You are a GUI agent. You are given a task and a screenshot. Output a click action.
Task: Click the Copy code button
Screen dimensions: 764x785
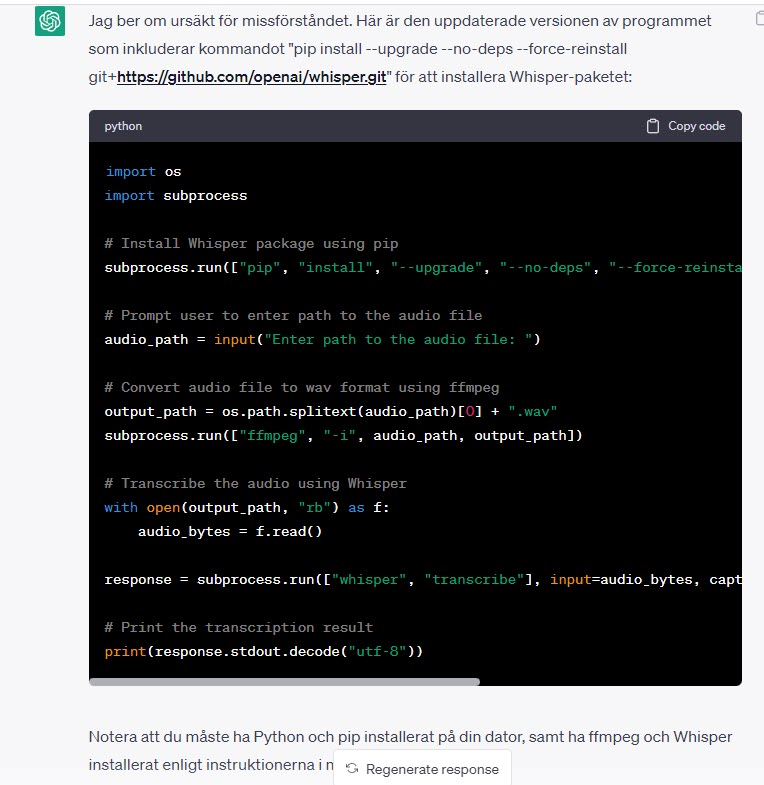[686, 126]
